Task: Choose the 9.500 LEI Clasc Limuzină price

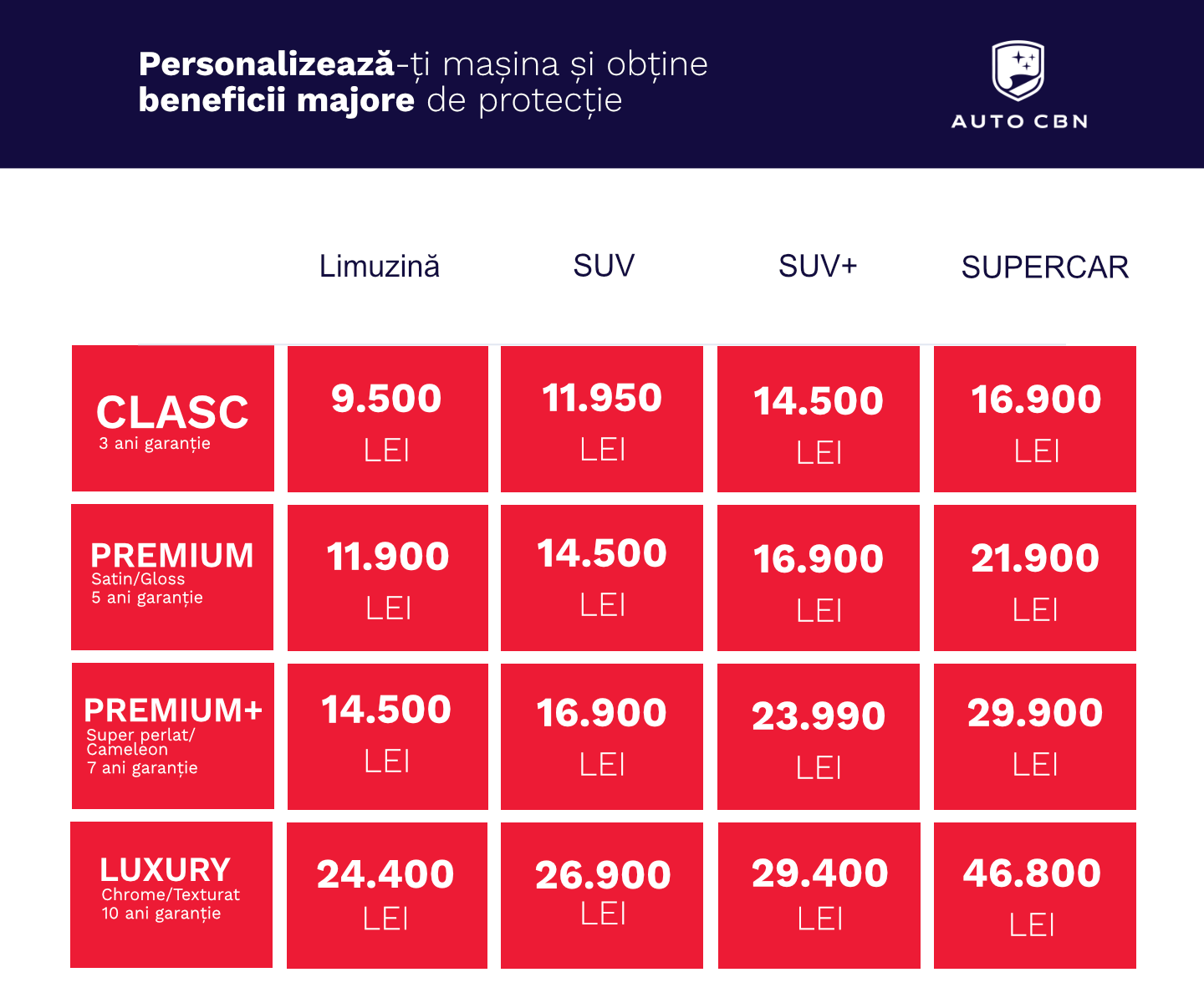Action: pos(387,419)
